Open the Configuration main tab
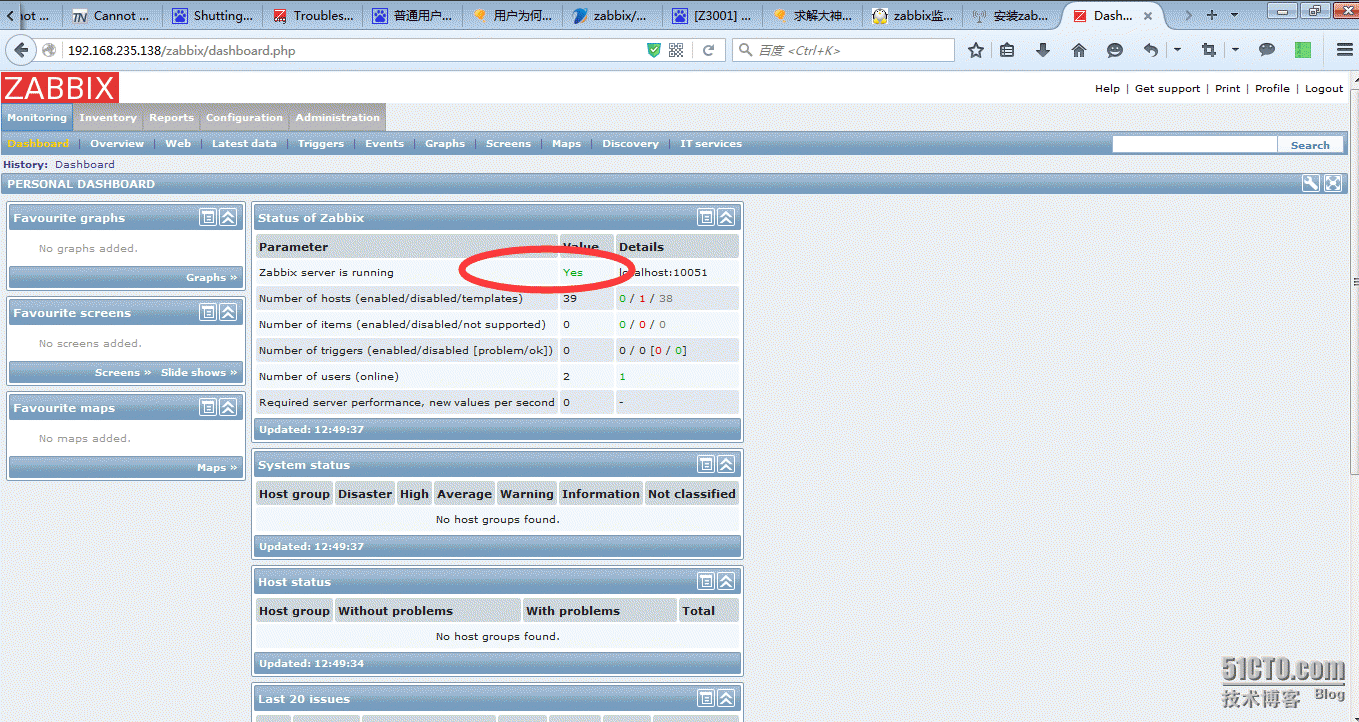 click(x=244, y=117)
